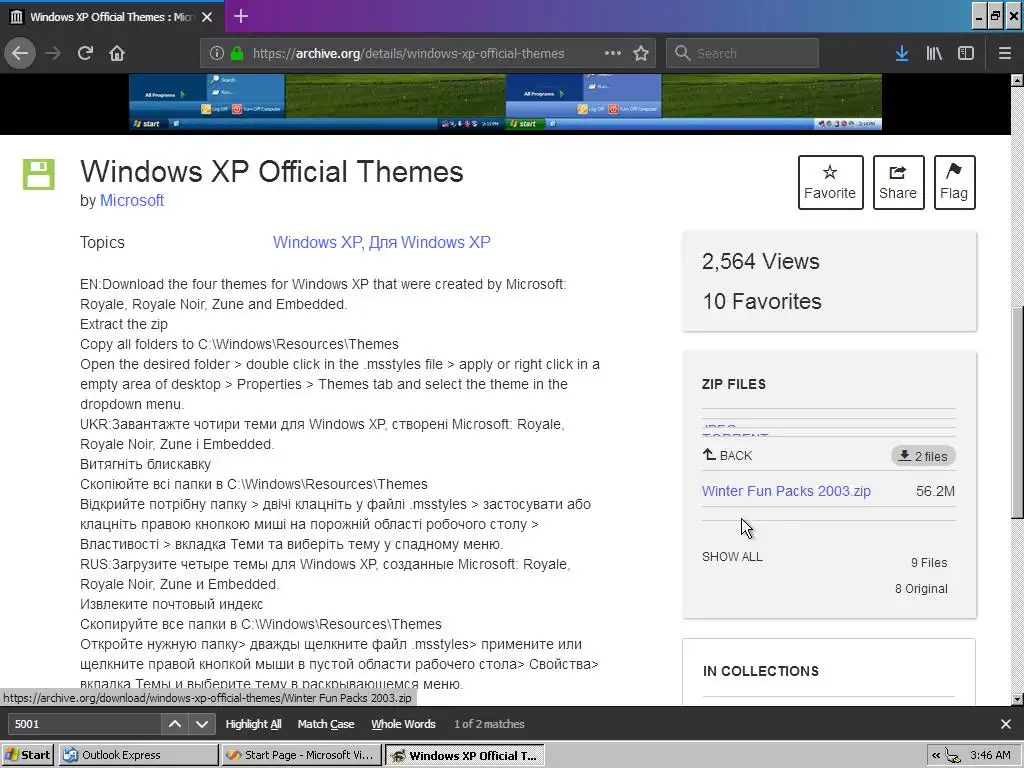The height and width of the screenshot is (768, 1024).
Task: Open the Firefox hamburger menu
Action: (1004, 53)
